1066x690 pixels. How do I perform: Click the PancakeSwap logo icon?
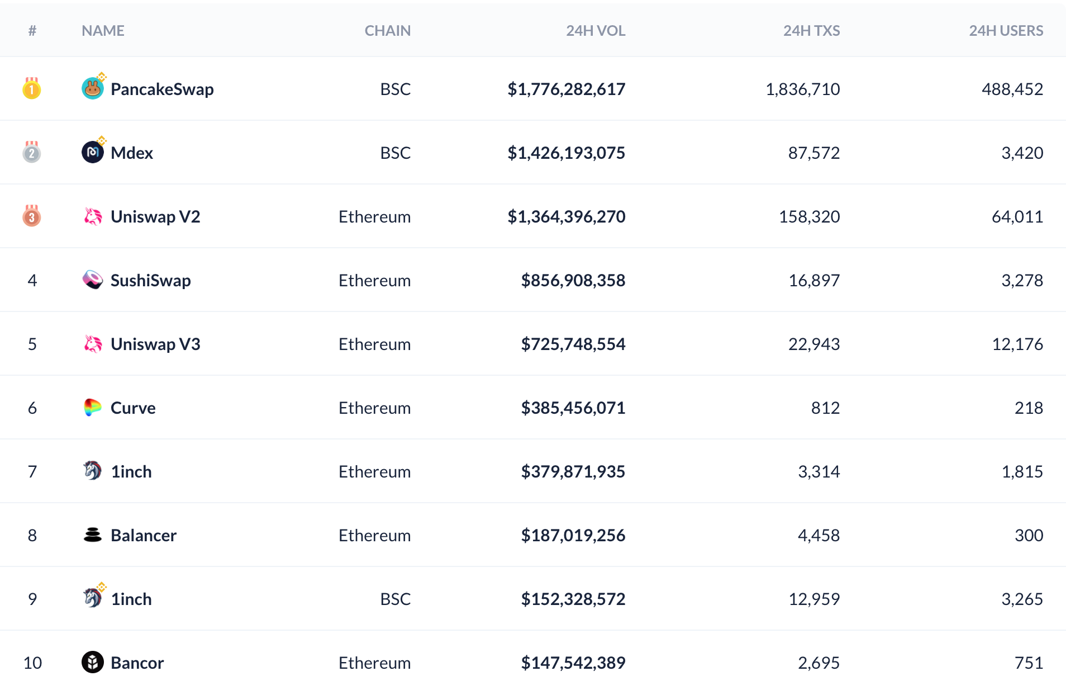92,89
